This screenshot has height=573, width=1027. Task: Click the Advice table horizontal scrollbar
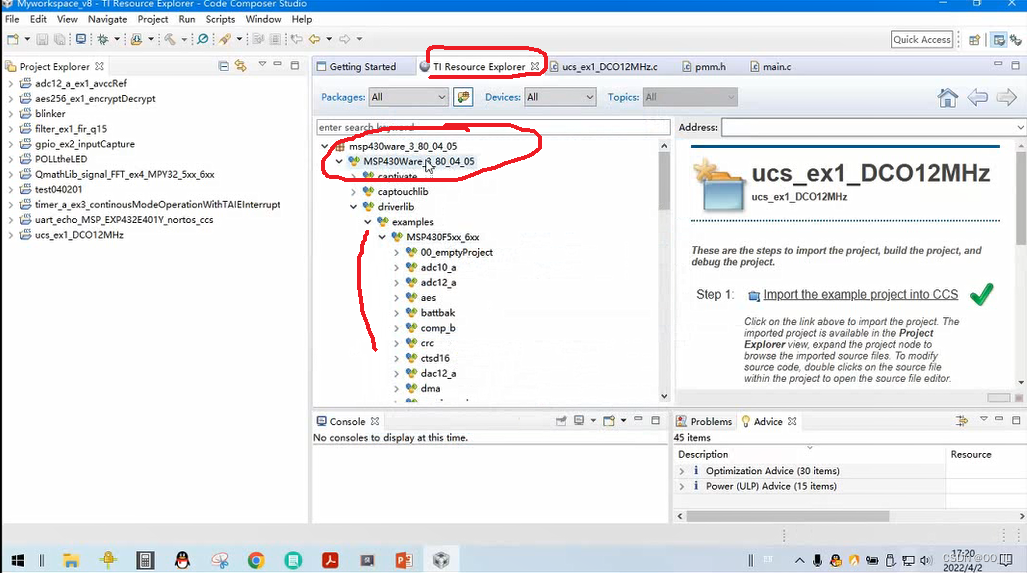[x=787, y=516]
